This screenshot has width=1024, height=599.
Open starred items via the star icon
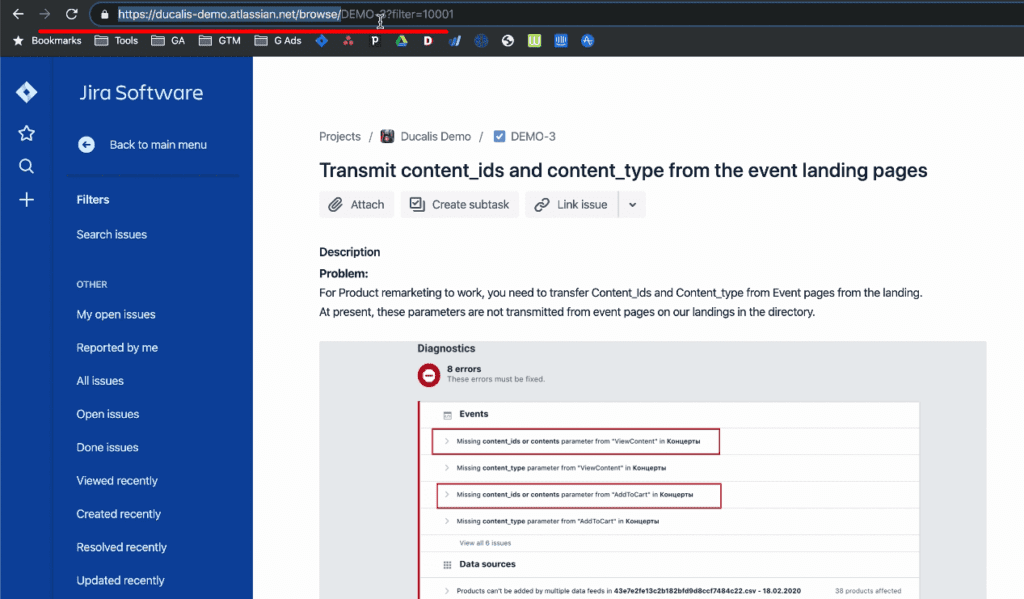[x=26, y=132]
